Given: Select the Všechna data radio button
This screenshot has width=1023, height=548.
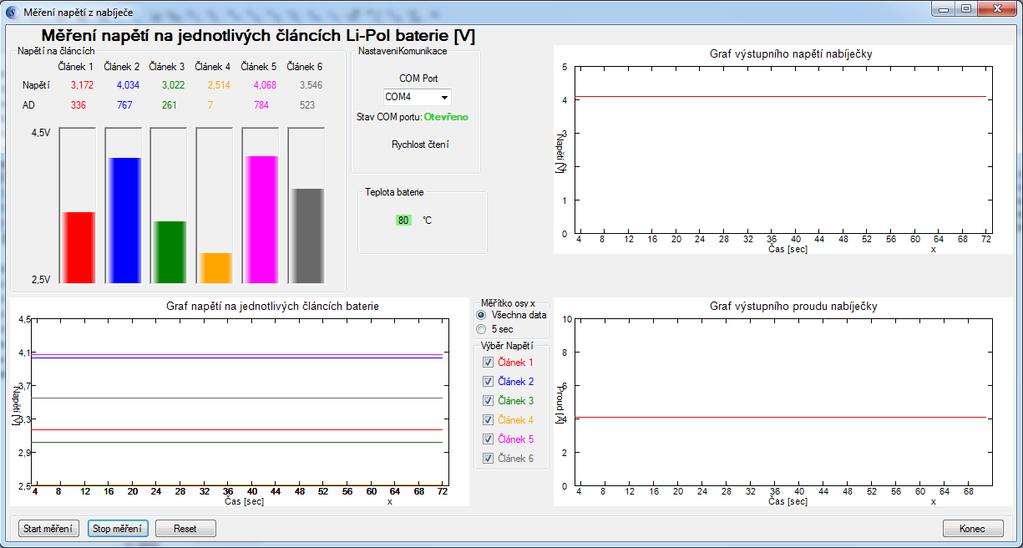Looking at the screenshot, I should [482, 315].
